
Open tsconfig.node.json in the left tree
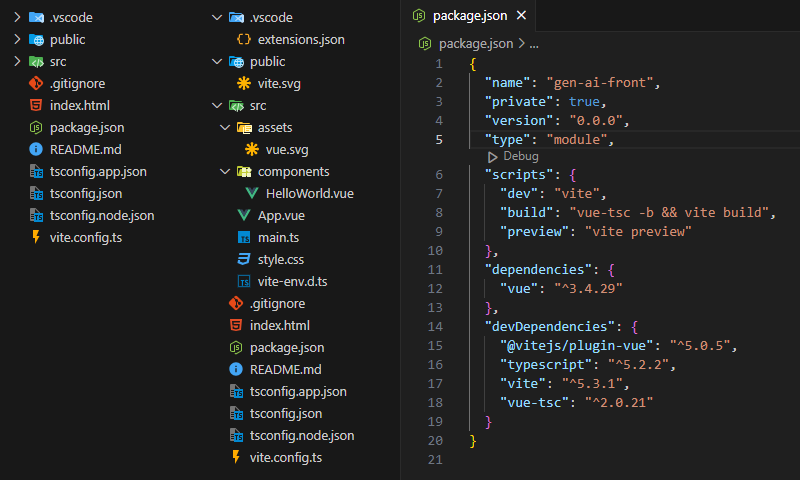click(x=102, y=215)
